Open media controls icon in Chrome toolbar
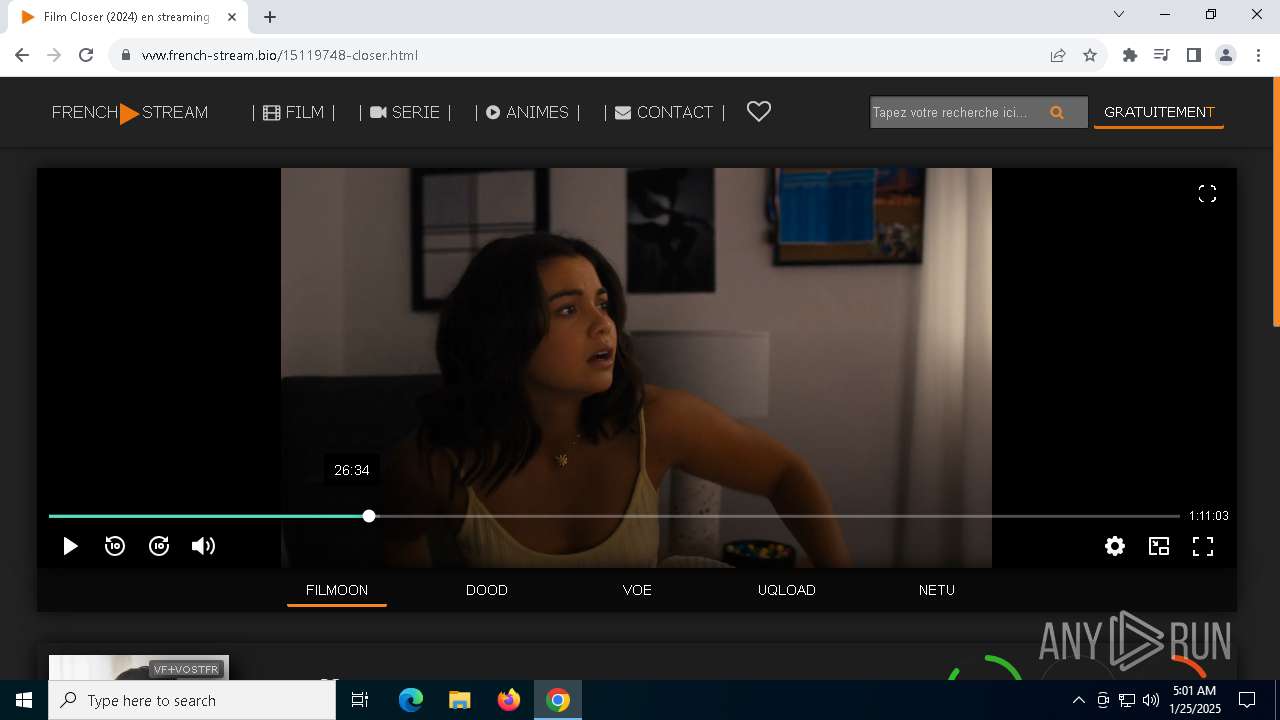The width and height of the screenshot is (1280, 720). tap(1161, 55)
